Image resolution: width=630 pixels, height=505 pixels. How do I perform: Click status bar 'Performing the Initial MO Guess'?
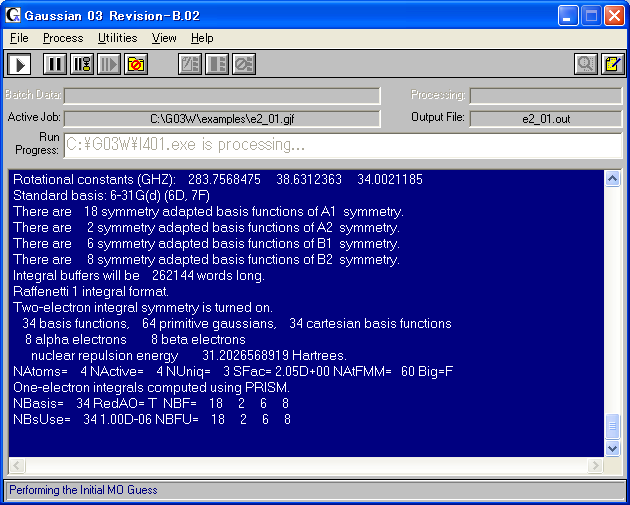tap(83, 490)
